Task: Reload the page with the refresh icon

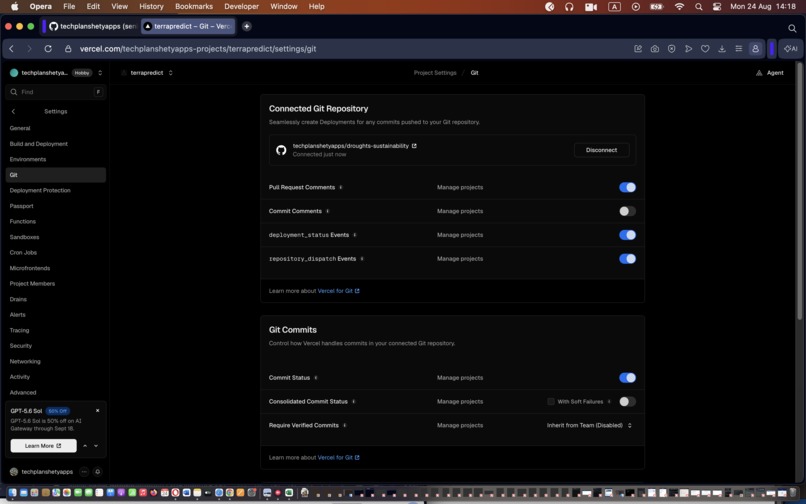Action: pyautogui.click(x=48, y=49)
